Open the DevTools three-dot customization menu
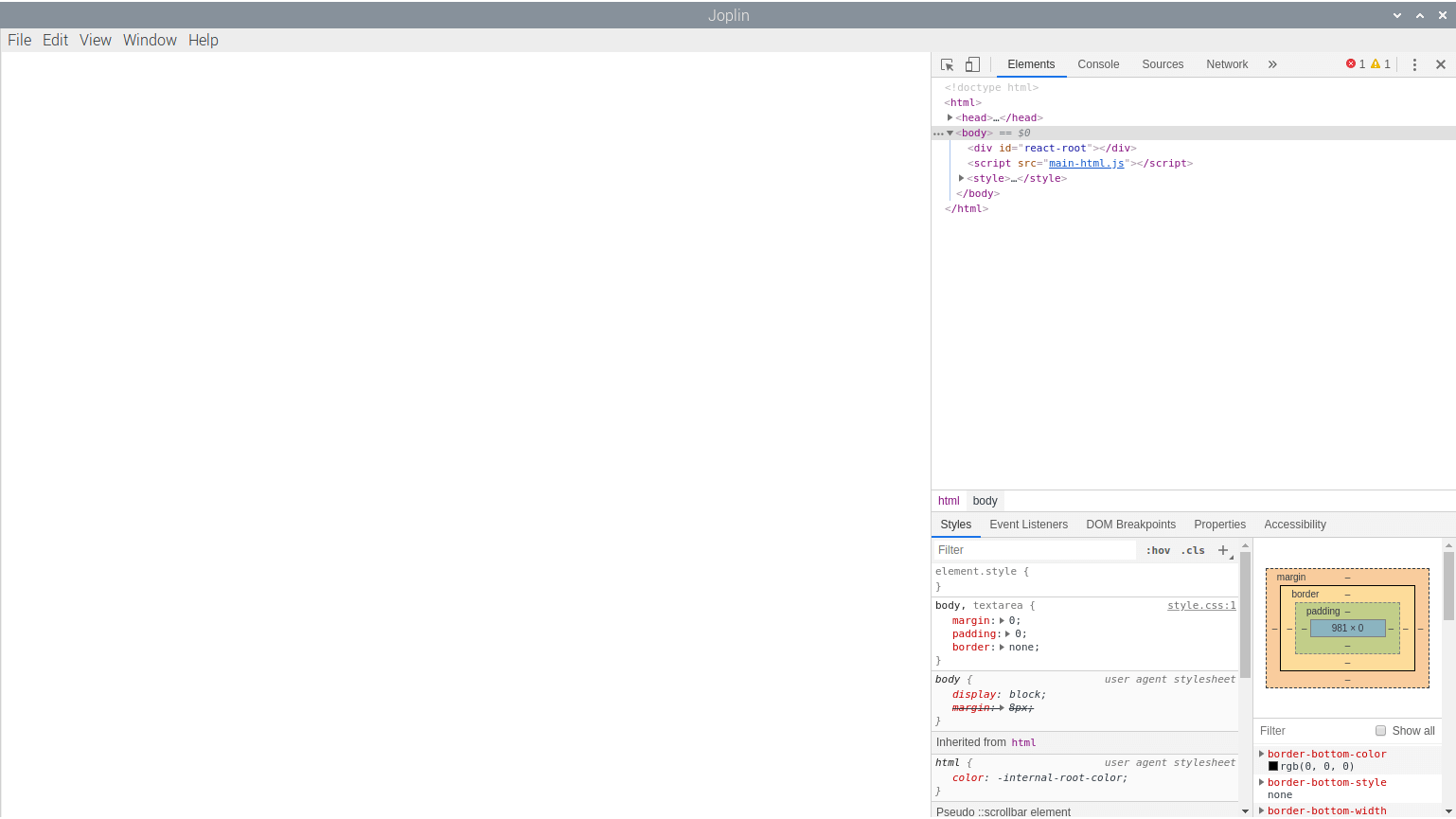The height and width of the screenshot is (819, 1456). pos(1414,63)
